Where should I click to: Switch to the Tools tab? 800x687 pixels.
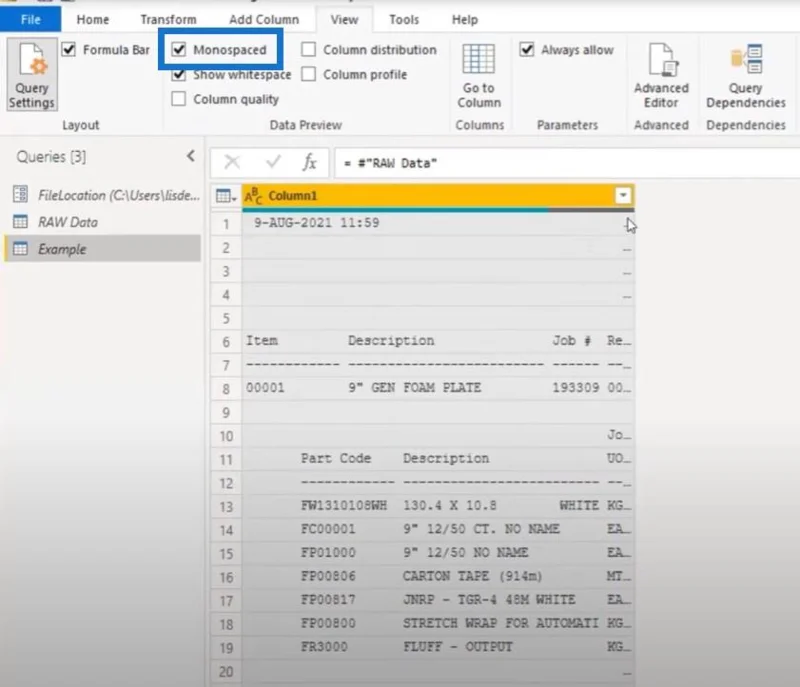click(x=404, y=19)
